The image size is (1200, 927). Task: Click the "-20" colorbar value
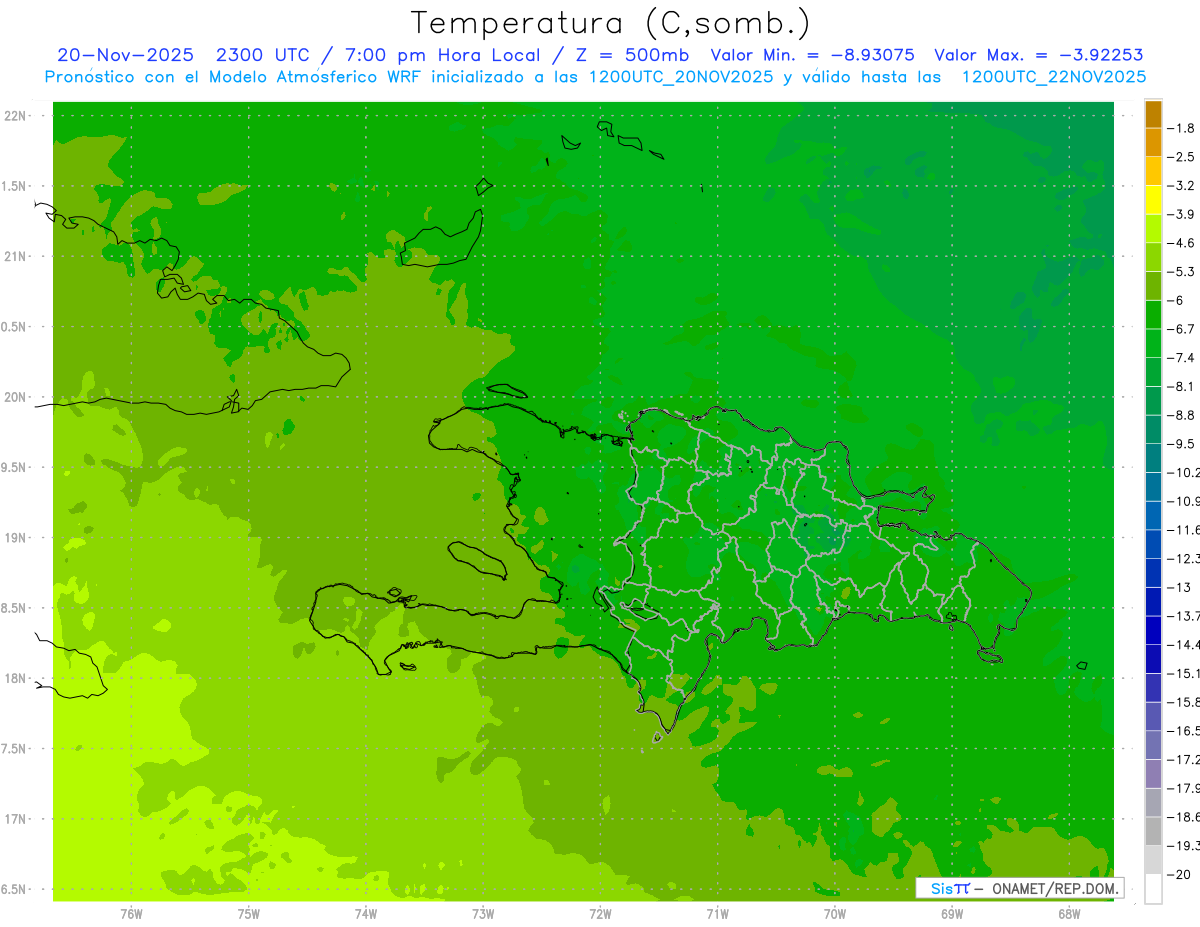coord(1178,875)
